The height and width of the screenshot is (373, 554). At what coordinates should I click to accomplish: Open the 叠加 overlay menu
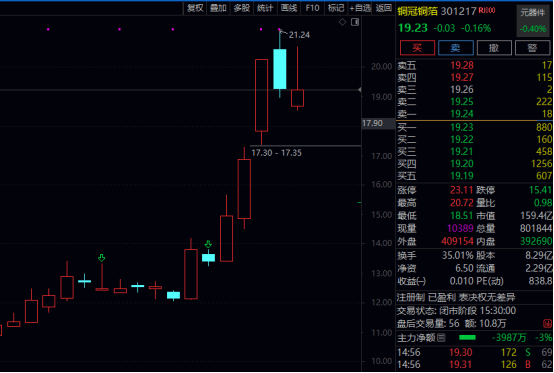point(218,8)
